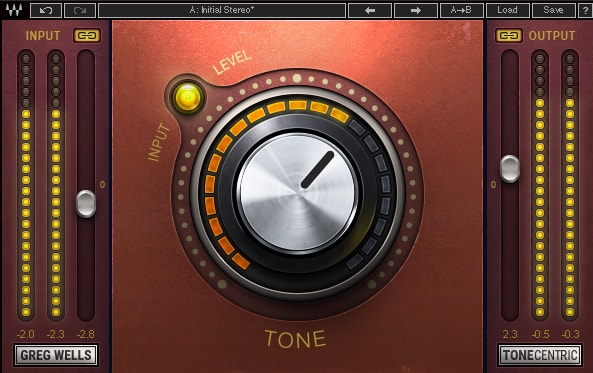Click the central silver Tone knob
The height and width of the screenshot is (373, 593).
[x=298, y=193]
